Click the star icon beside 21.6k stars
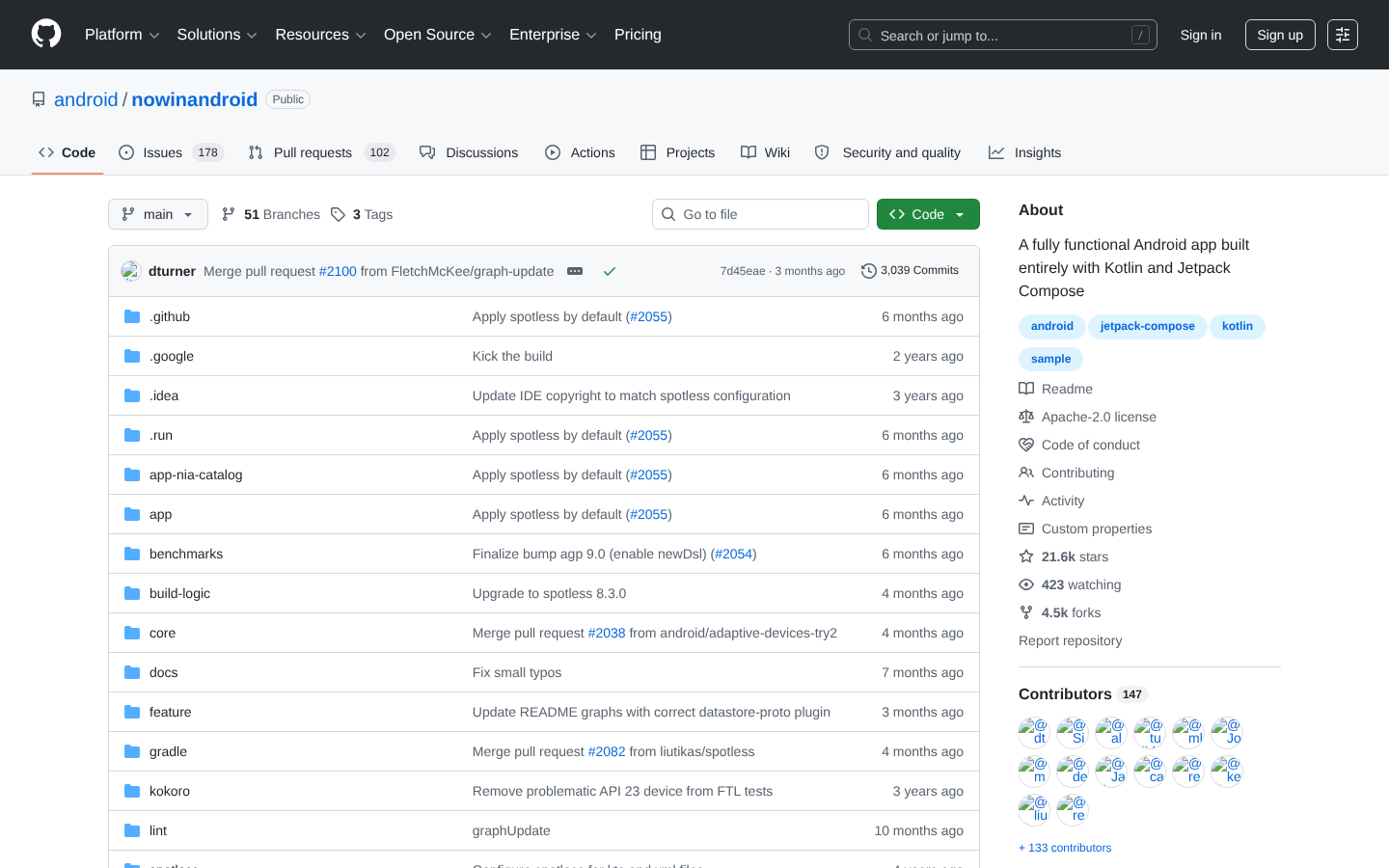This screenshot has width=1389, height=868. [1026, 556]
